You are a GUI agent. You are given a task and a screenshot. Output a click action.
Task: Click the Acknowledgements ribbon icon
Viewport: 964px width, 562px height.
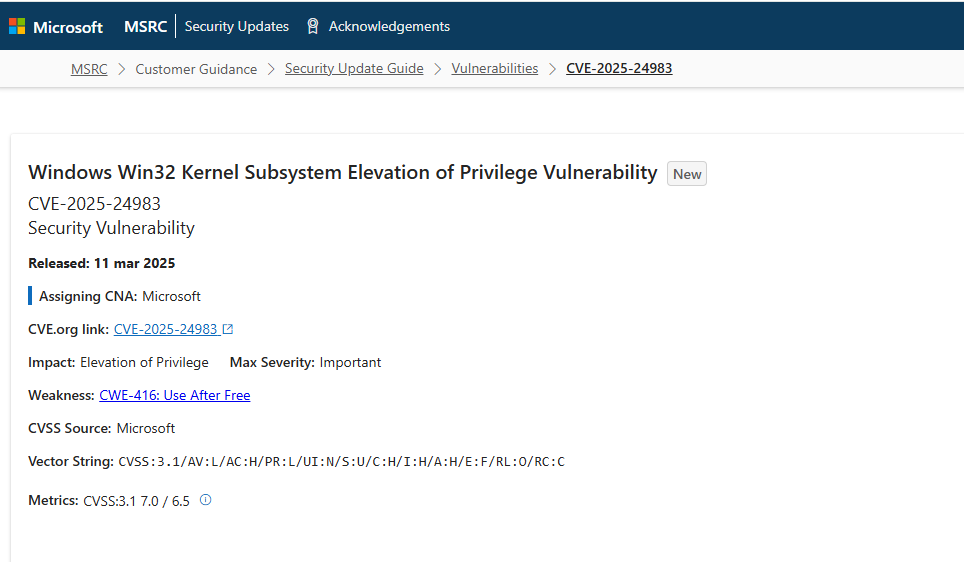313,27
